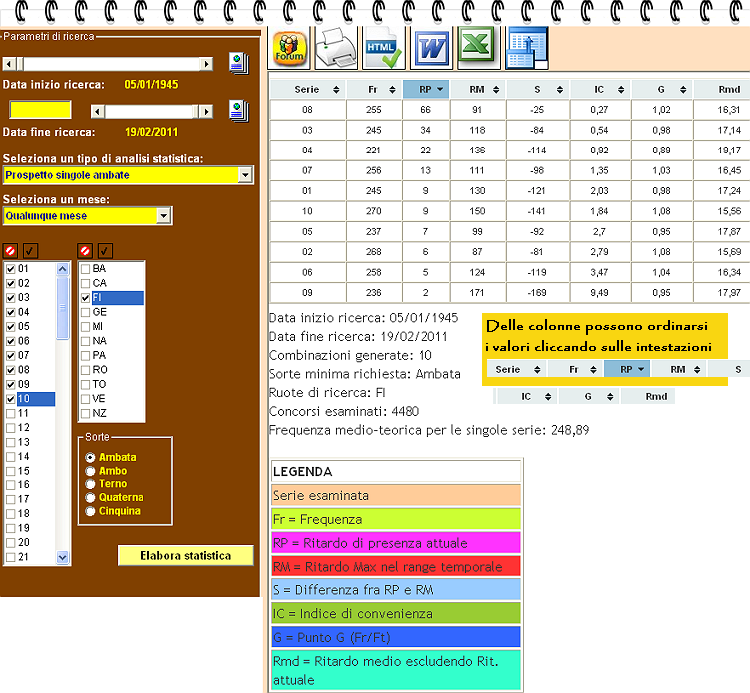
Task: Check number 11 checkbox
Action: point(11,413)
